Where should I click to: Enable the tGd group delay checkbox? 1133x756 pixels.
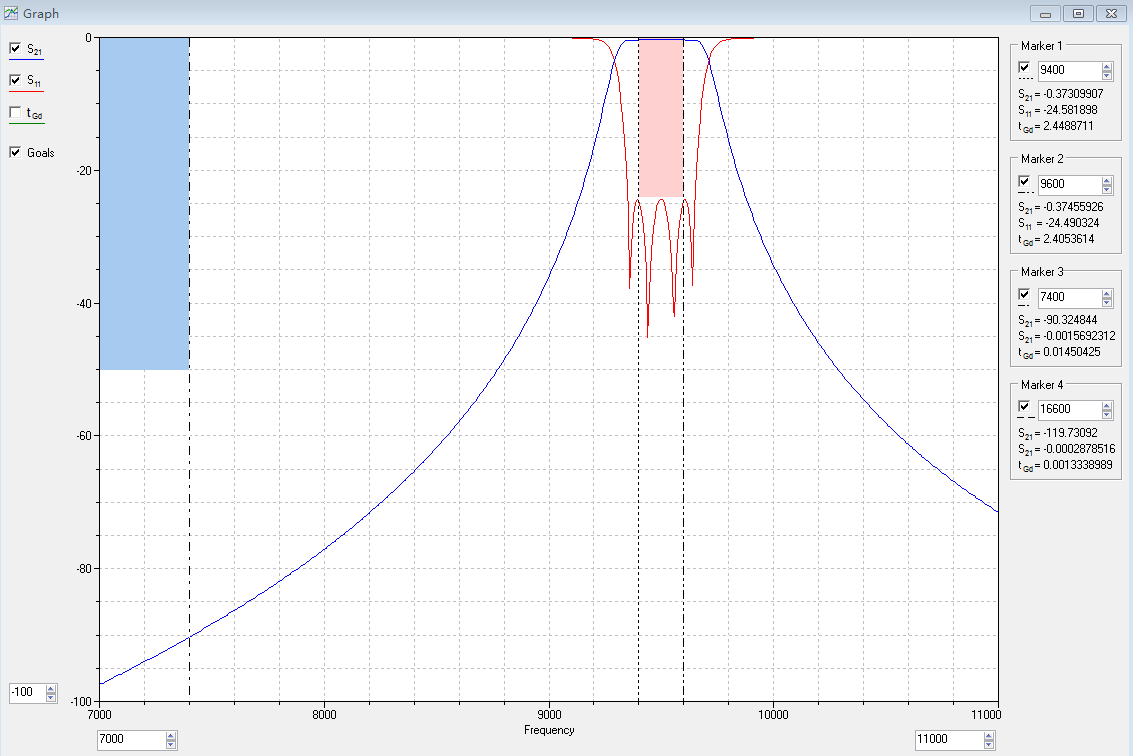(x=15, y=113)
